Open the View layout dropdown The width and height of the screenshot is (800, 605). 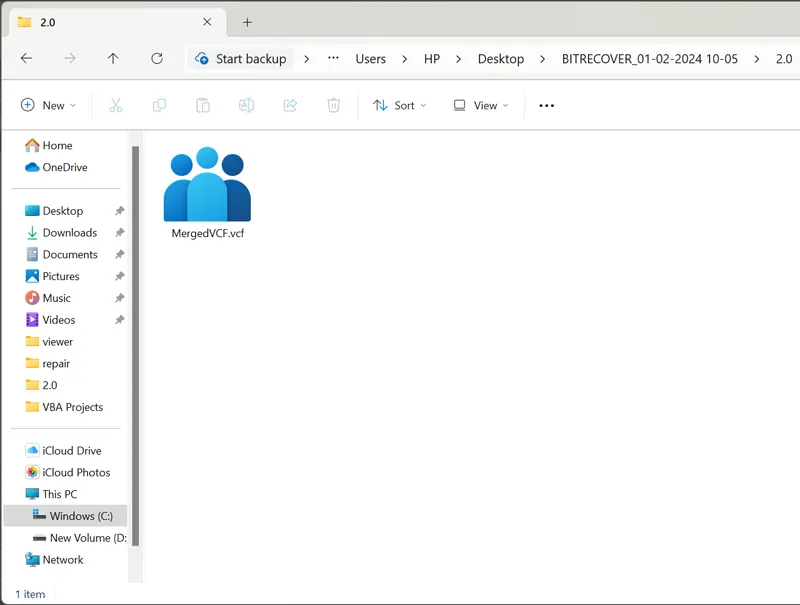[480, 105]
